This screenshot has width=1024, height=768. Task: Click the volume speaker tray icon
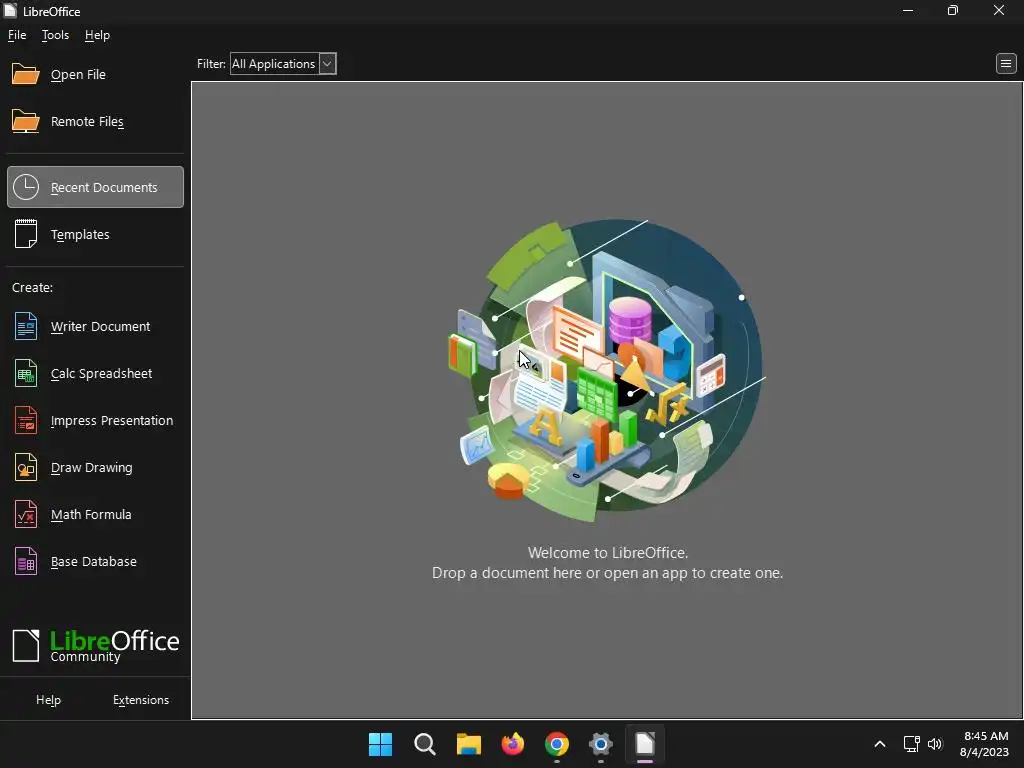935,744
